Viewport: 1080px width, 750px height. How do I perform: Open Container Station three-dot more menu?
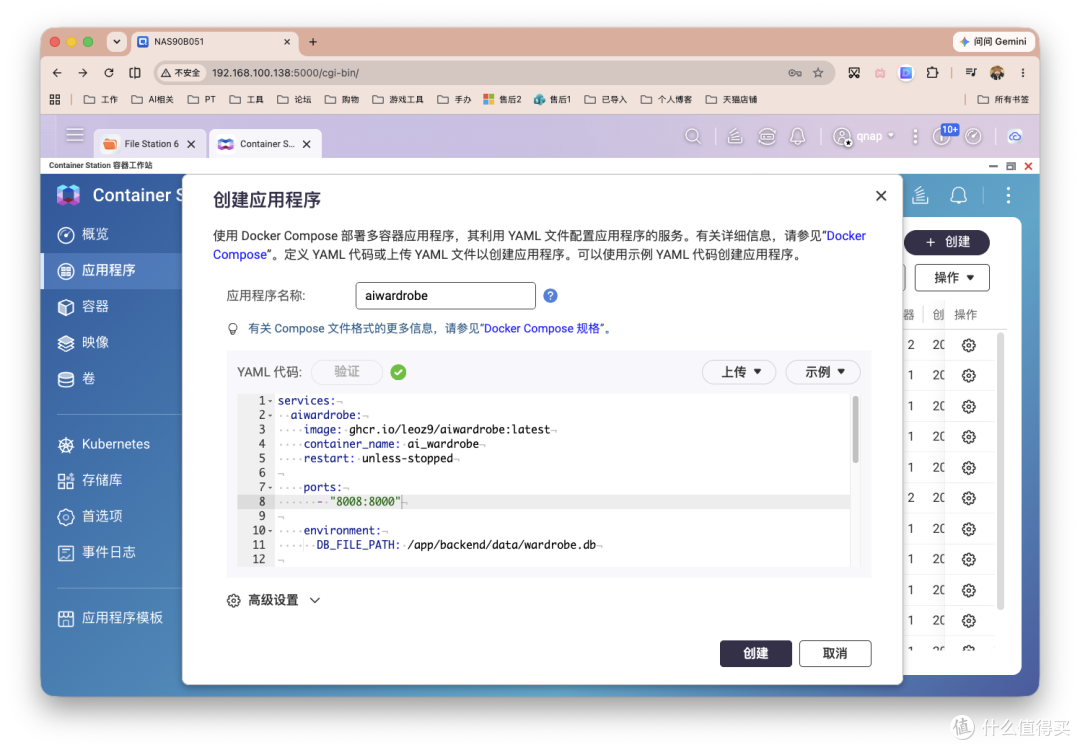click(x=1008, y=196)
